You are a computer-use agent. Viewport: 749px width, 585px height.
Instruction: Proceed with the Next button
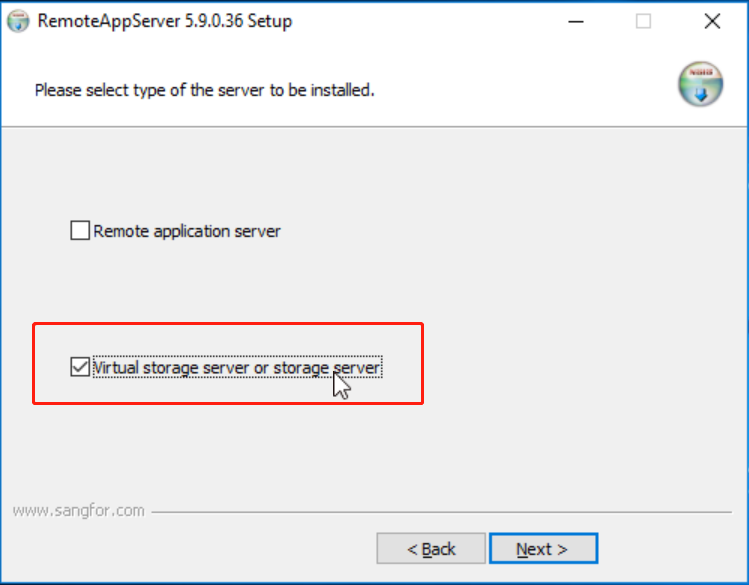click(x=542, y=549)
